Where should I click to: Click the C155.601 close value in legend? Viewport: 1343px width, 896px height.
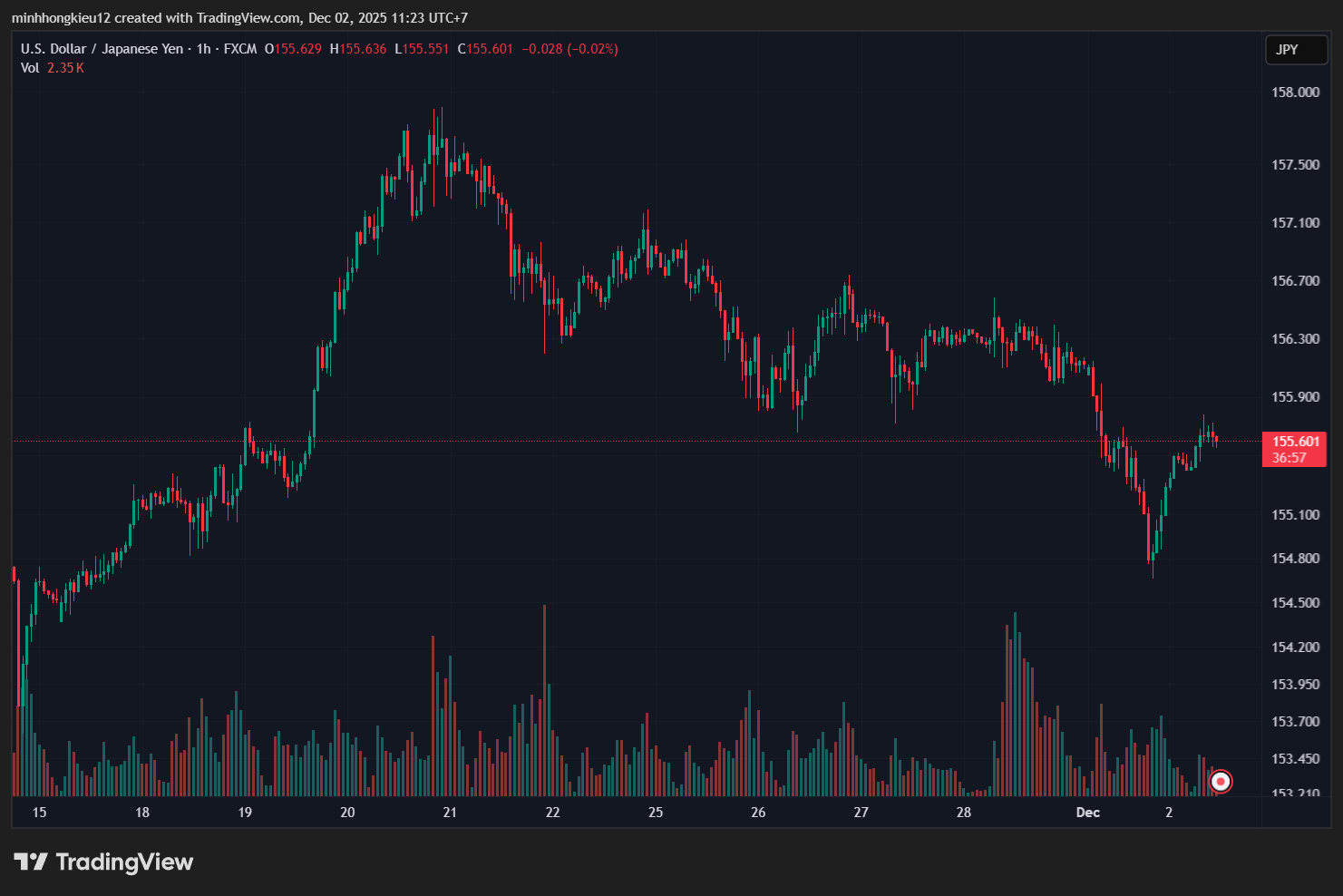tap(485, 49)
